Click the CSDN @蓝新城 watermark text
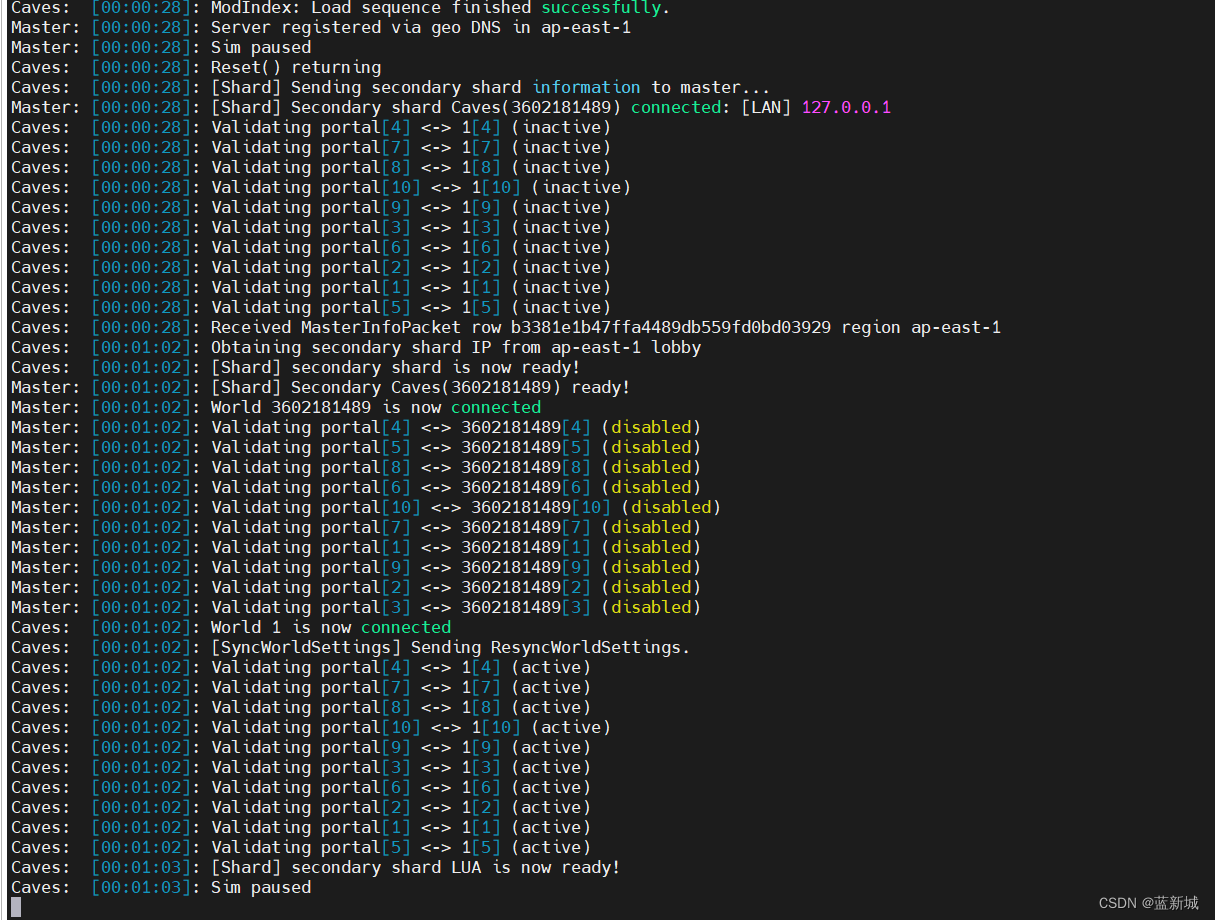The image size is (1215, 920). pyautogui.click(x=1148, y=903)
